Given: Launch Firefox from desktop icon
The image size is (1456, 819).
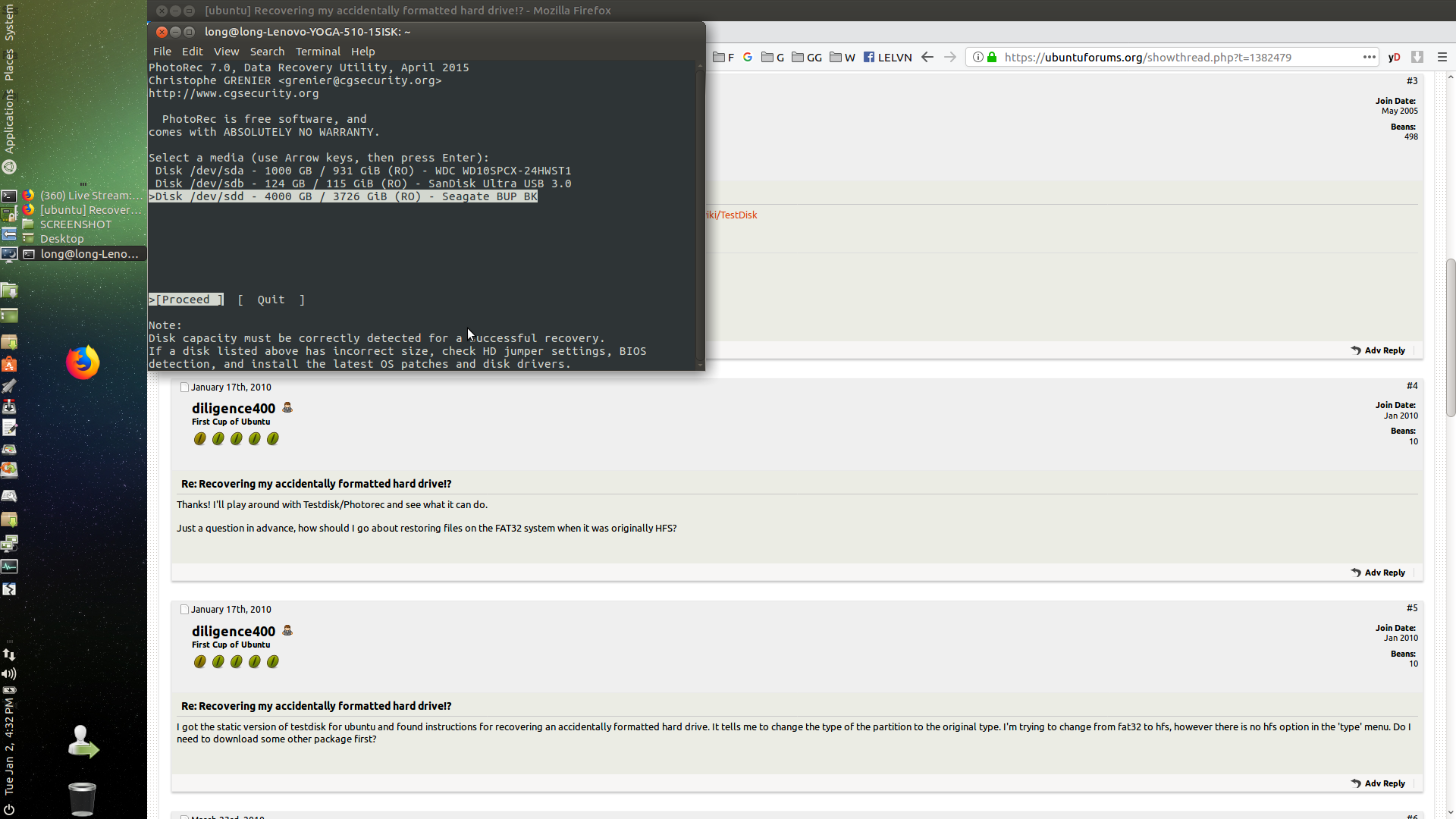Looking at the screenshot, I should point(83,362).
